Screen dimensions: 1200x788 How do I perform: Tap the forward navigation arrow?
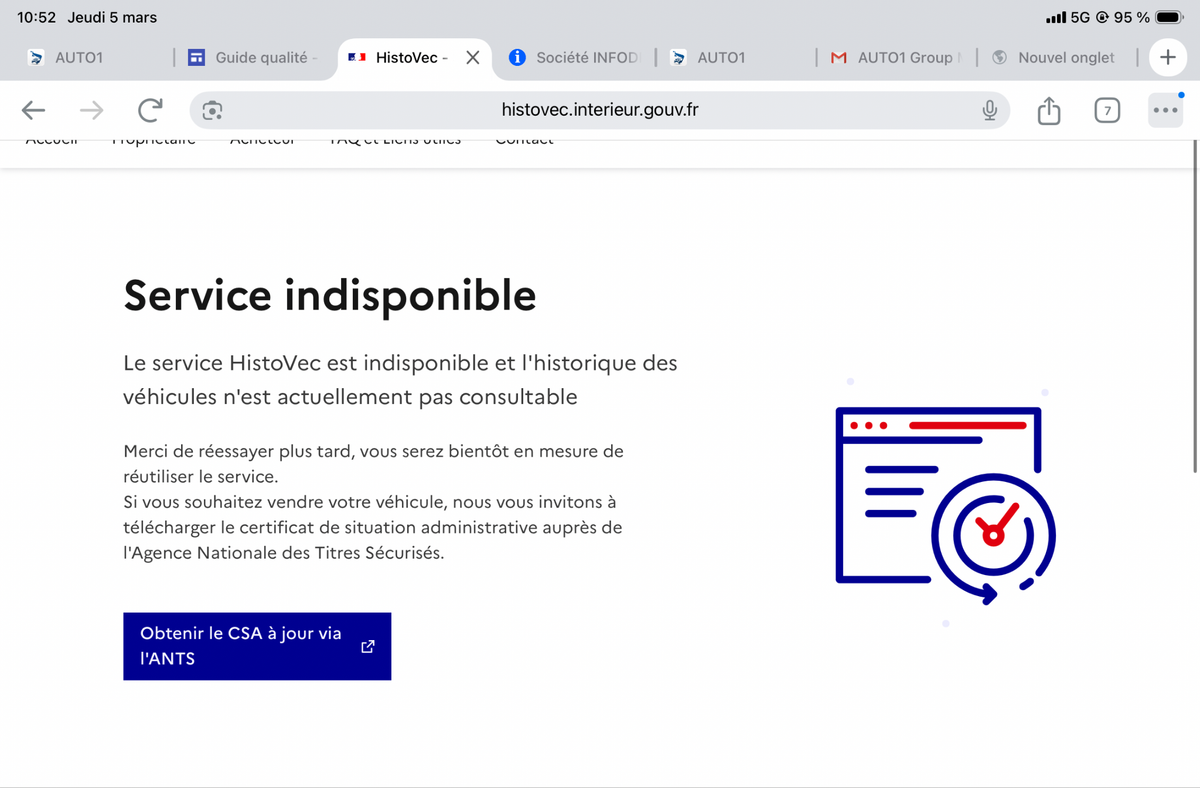click(91, 110)
